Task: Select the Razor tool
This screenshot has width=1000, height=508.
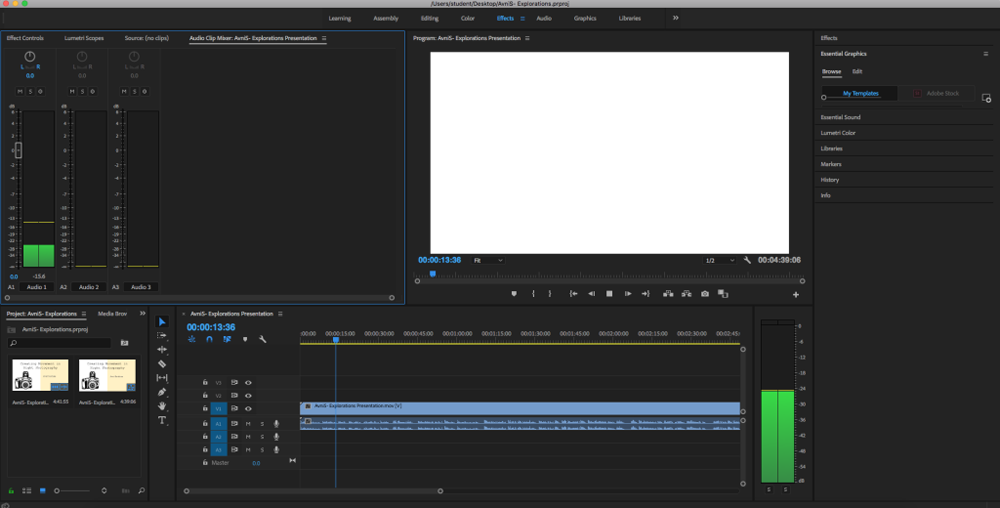Action: [162, 363]
